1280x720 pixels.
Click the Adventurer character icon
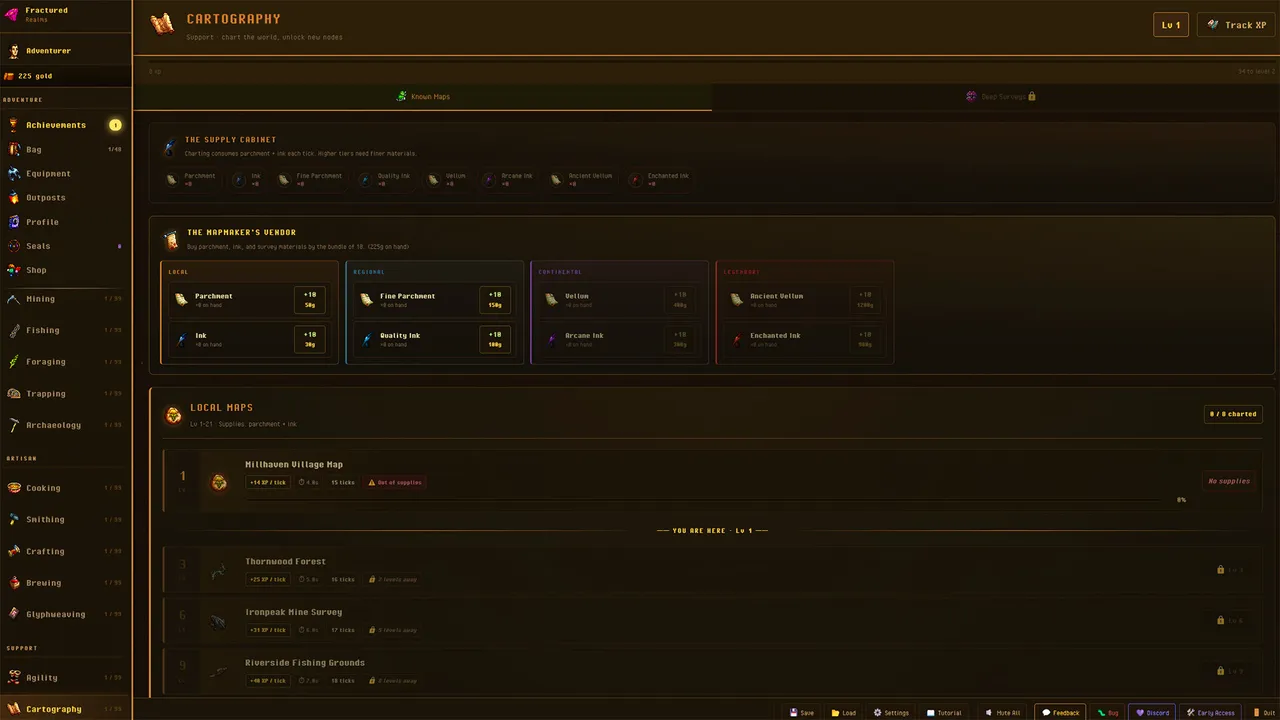pos(14,50)
